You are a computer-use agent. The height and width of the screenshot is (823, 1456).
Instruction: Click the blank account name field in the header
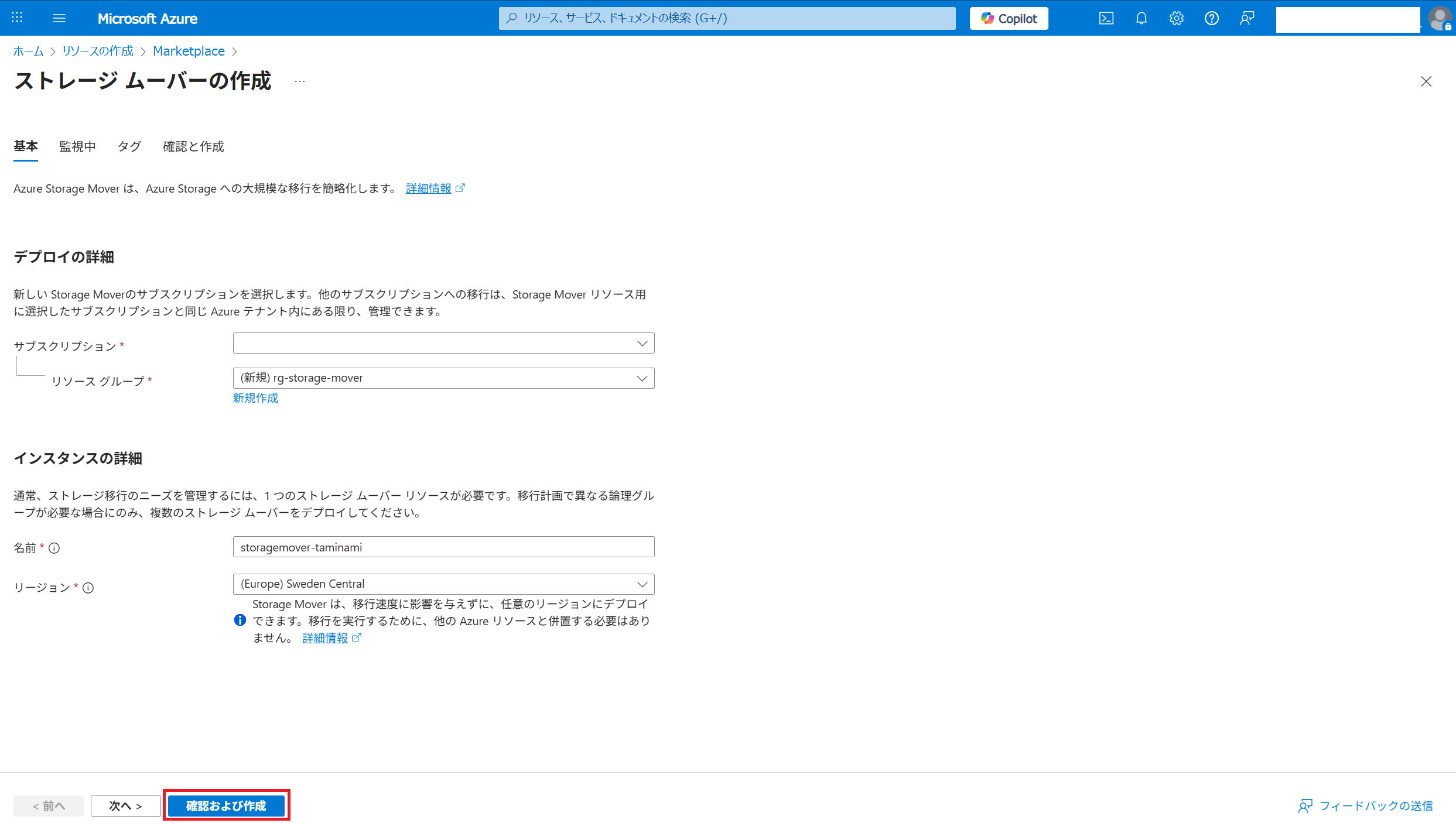[1348, 19]
